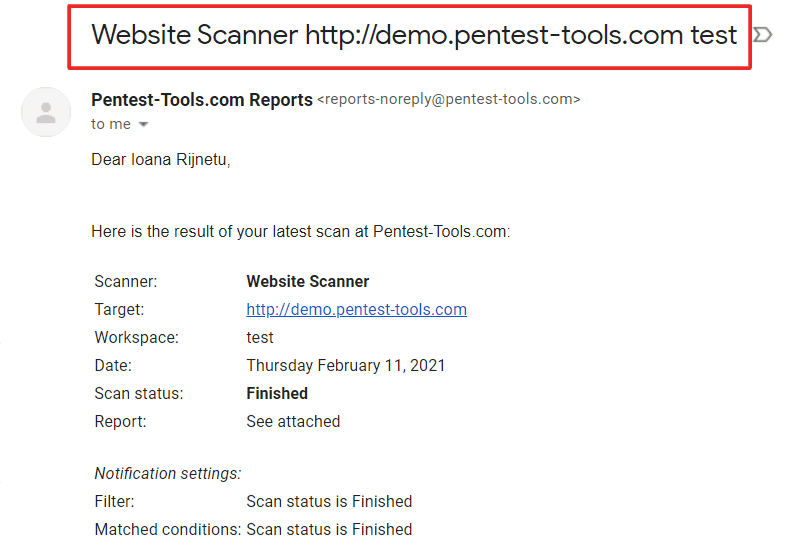Select the reports-noreply@pentest-tools.com sender address
This screenshot has width=806, height=560.
click(449, 99)
